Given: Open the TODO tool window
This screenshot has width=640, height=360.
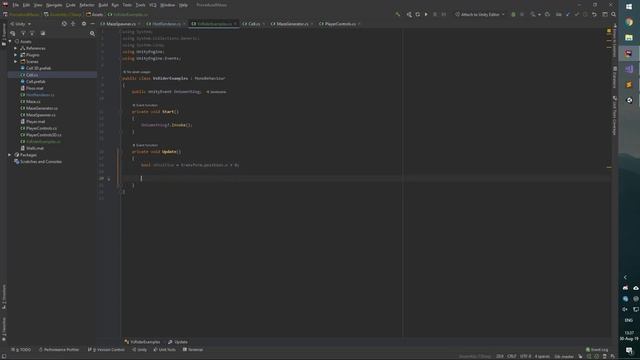Looking at the screenshot, I should (x=21, y=350).
